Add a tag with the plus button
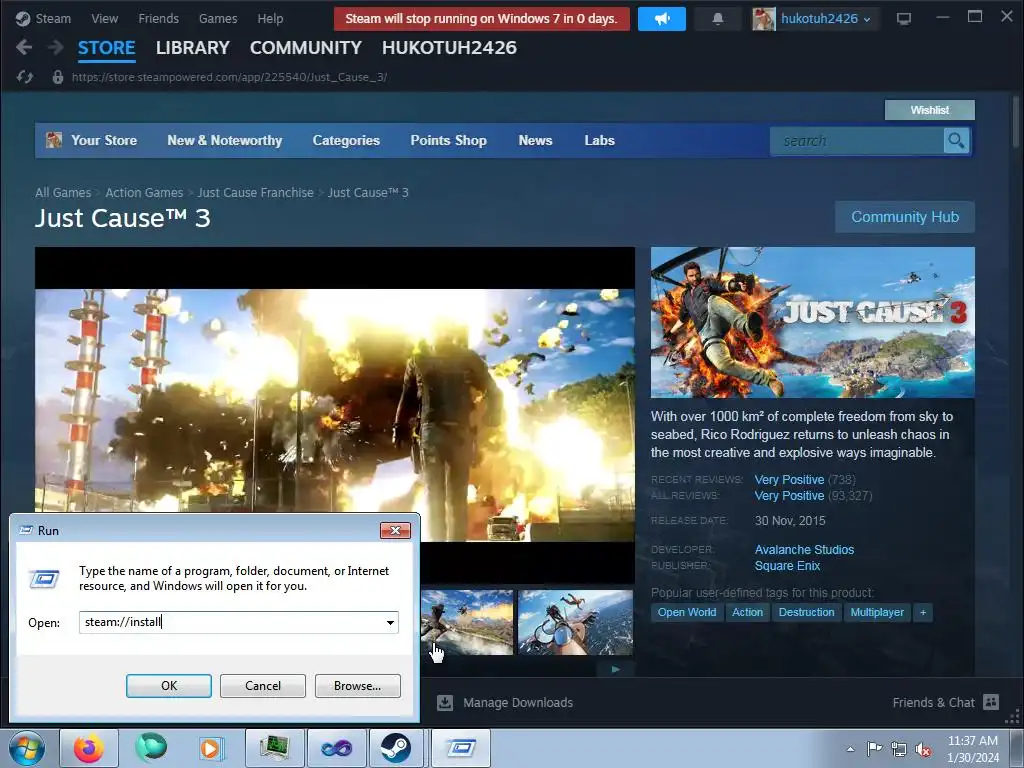This screenshot has height=768, width=1024. click(x=923, y=613)
